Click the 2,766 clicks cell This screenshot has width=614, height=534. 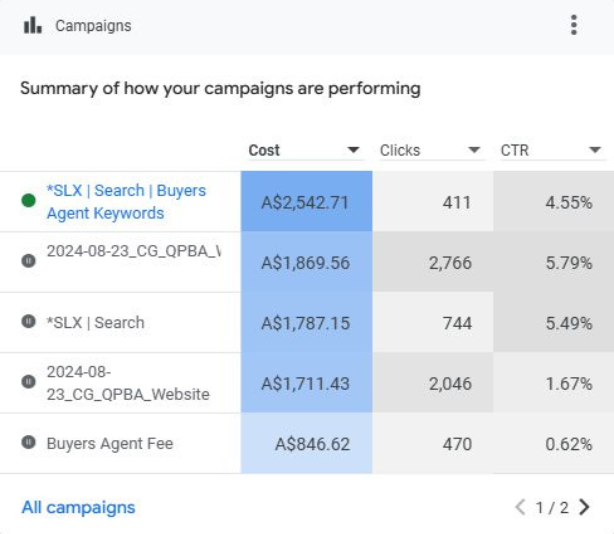432,262
